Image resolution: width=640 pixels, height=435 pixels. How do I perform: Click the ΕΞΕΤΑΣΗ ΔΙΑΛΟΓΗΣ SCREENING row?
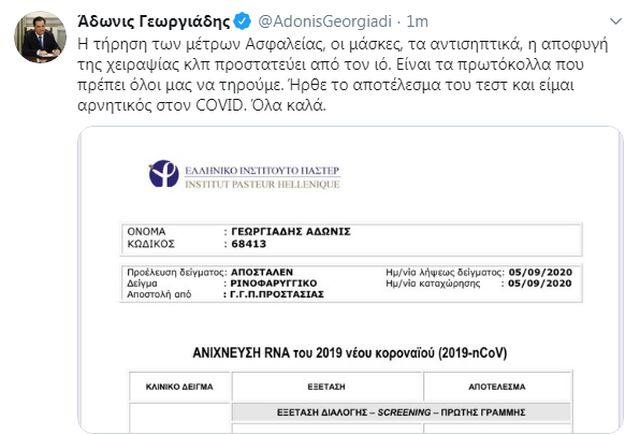(400, 413)
